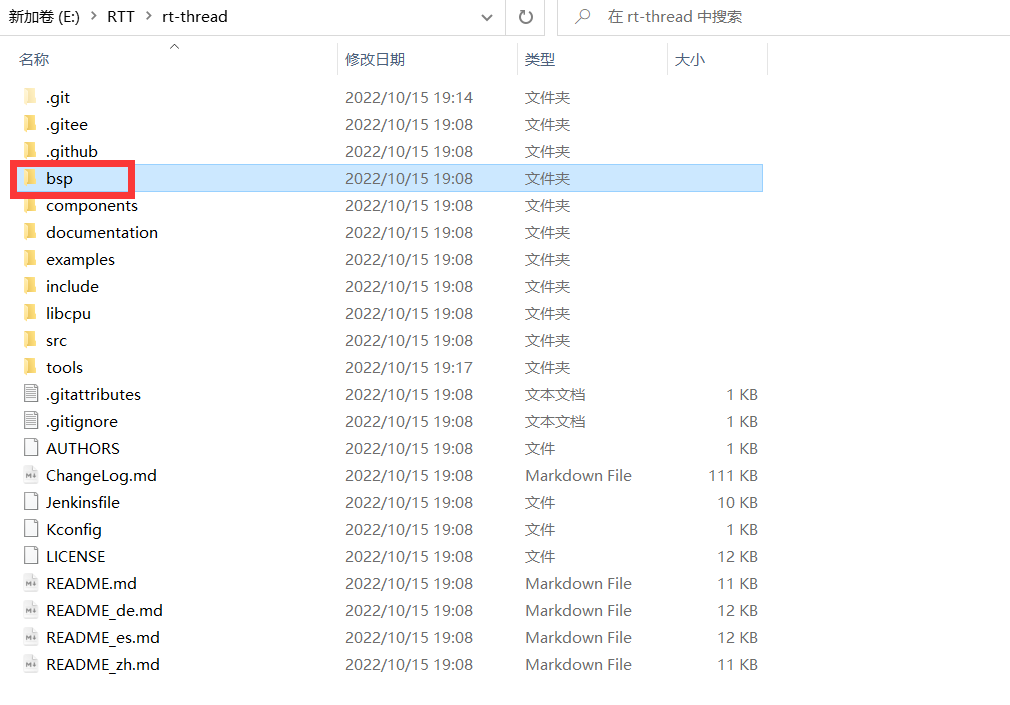1010x705 pixels.
Task: Select the .gitattributes file name
Action: tap(93, 394)
